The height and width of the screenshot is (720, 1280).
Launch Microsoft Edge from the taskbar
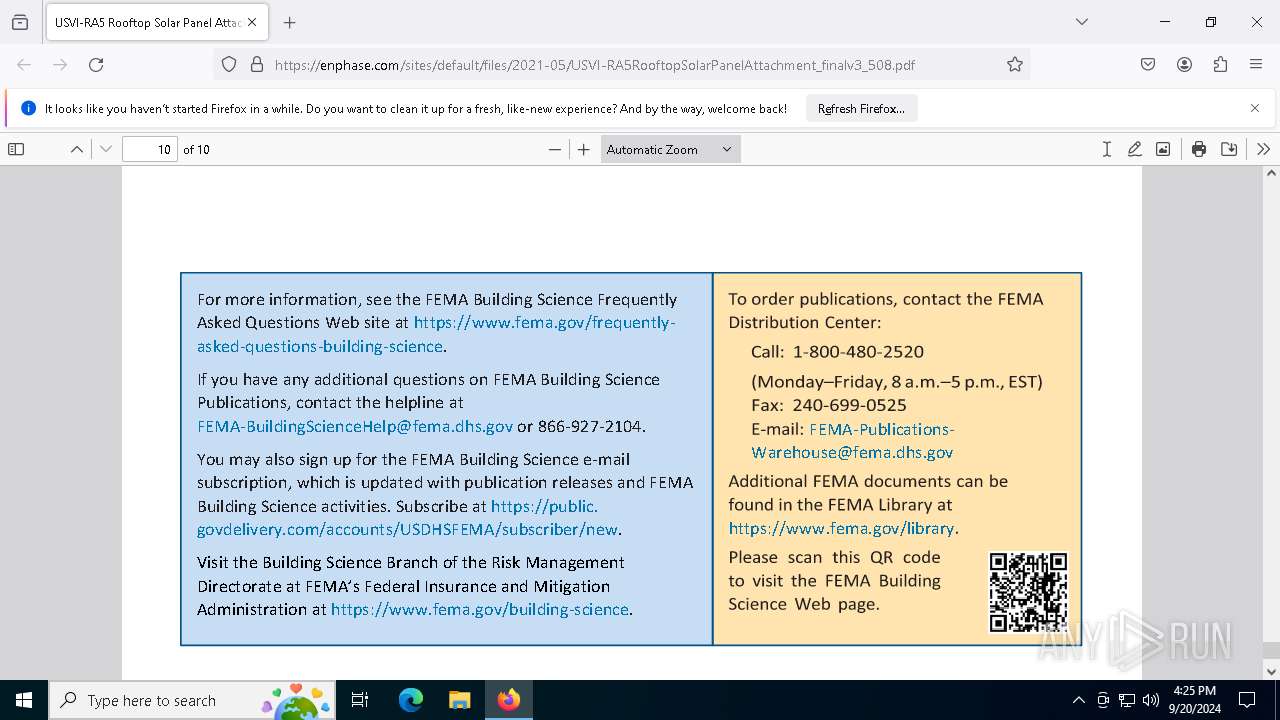point(411,700)
